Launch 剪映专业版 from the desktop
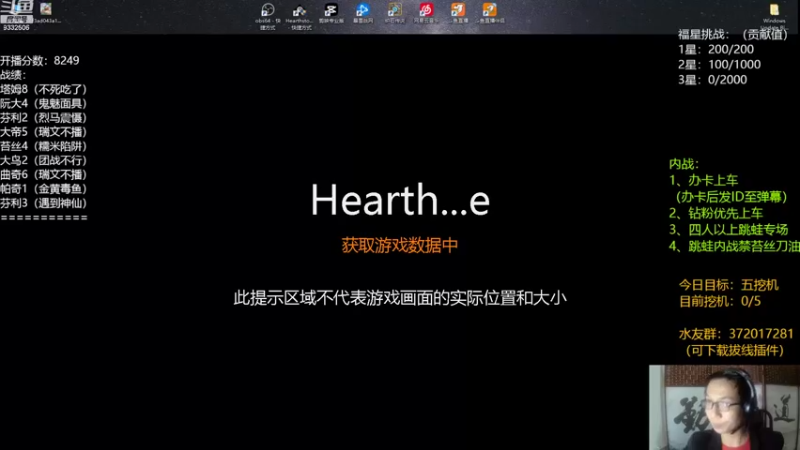Screen dimensions: 800x450 (331, 13)
